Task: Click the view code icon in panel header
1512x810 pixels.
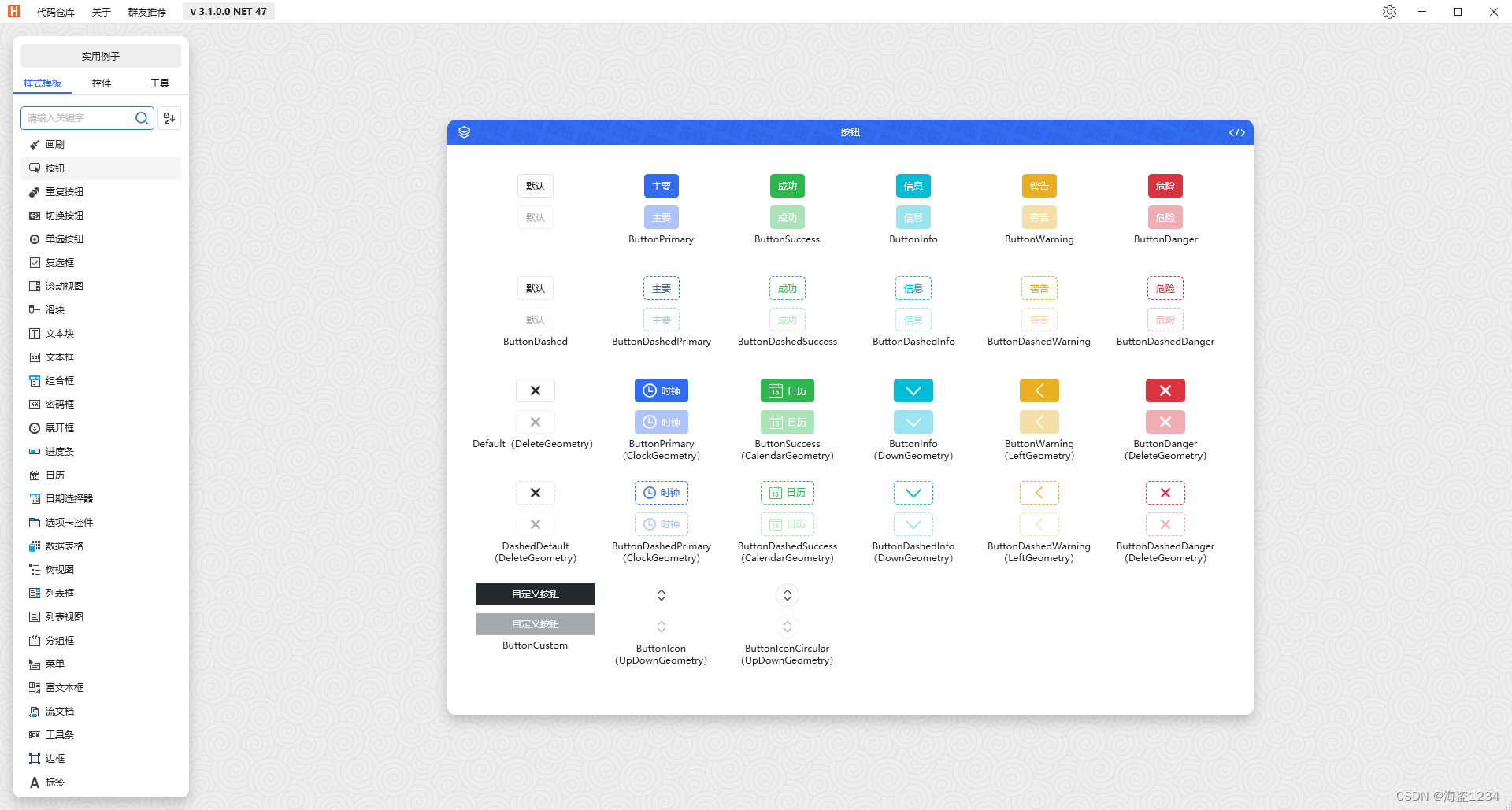Action: click(x=1237, y=132)
